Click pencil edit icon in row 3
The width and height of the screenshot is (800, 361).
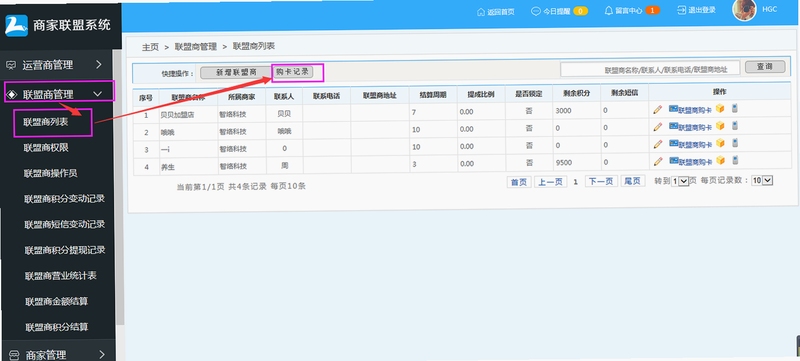pos(658,144)
